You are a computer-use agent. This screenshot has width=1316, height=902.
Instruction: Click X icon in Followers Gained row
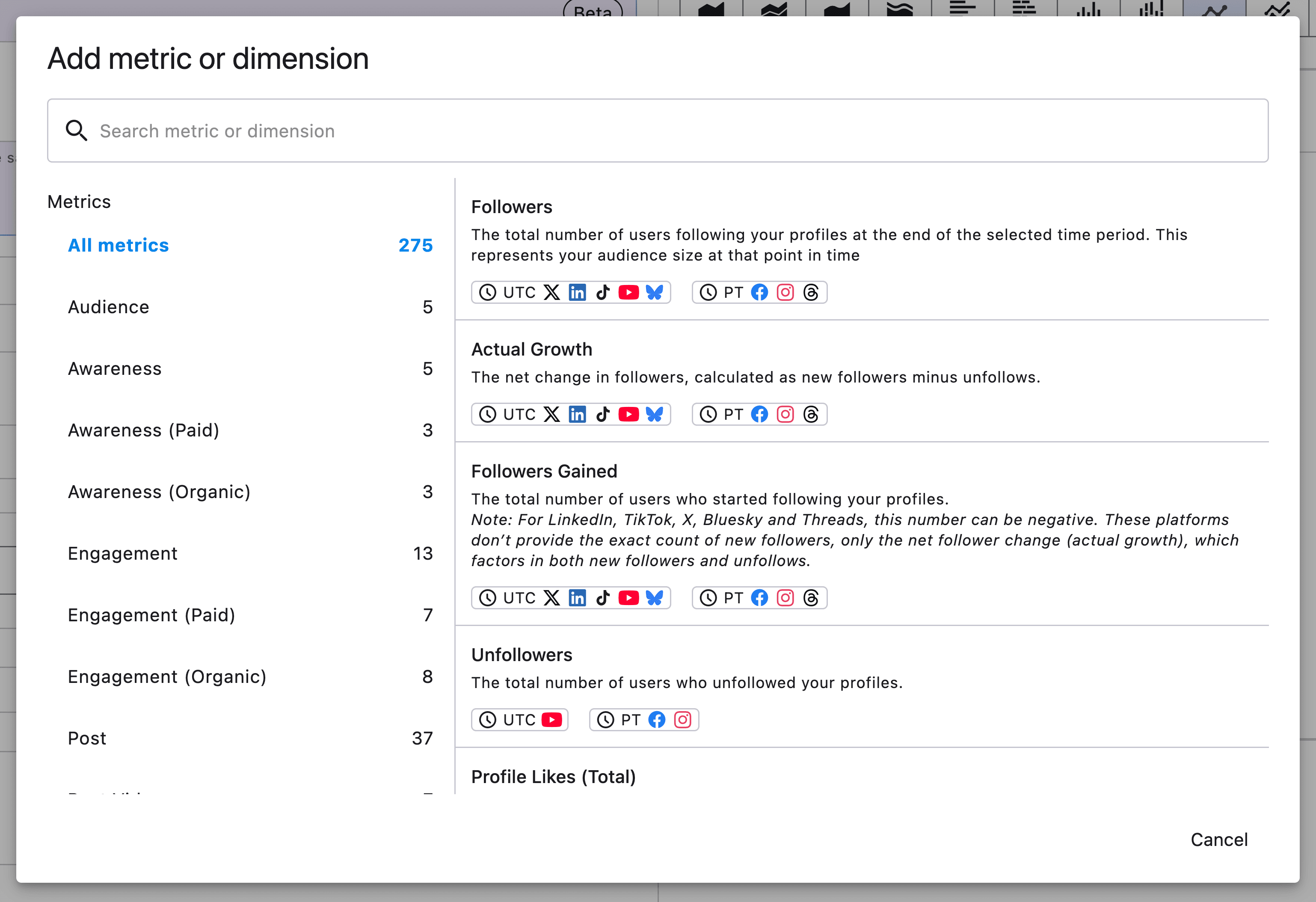(x=551, y=598)
